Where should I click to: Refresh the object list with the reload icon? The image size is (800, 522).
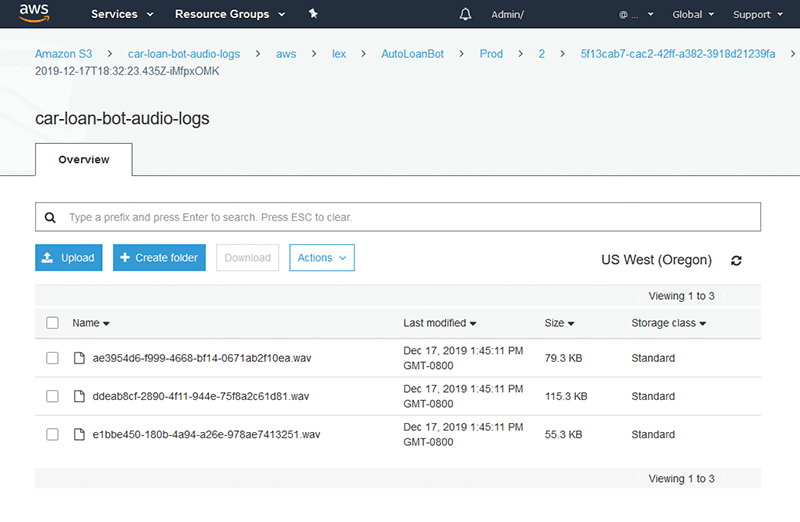(x=736, y=261)
